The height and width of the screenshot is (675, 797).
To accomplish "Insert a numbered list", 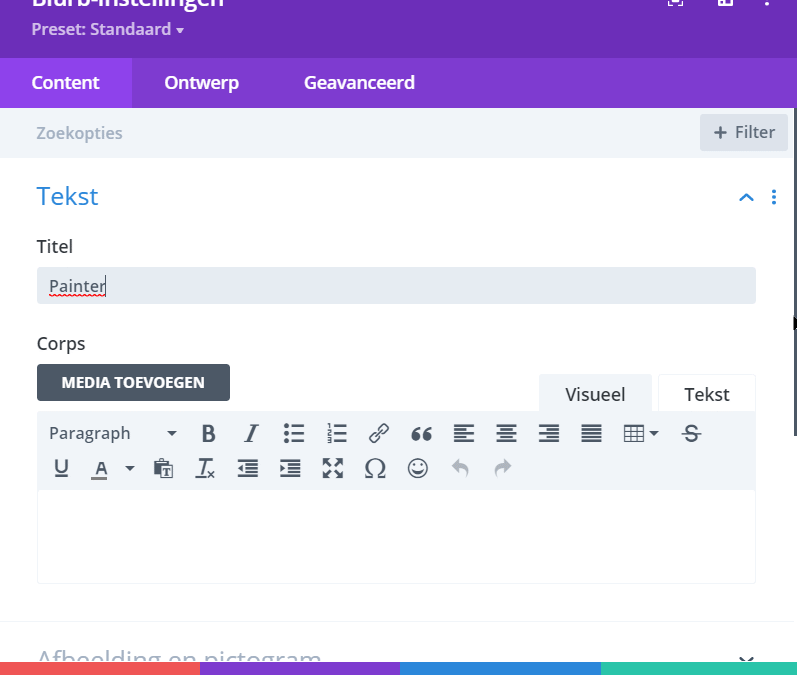I will [x=336, y=433].
